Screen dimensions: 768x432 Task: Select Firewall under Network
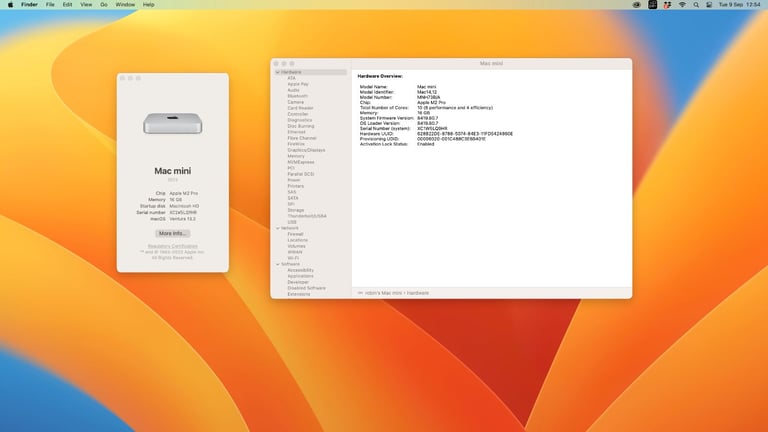(295, 234)
